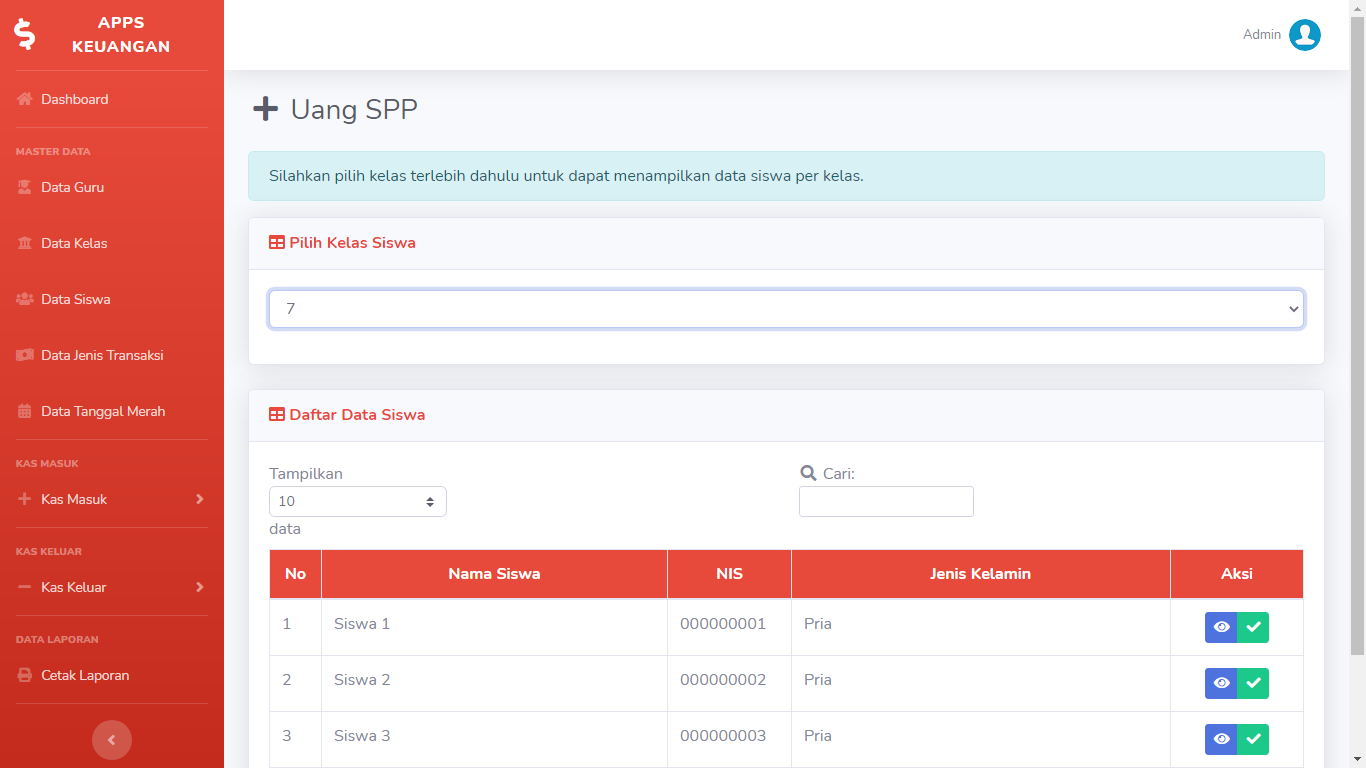Click NIS value 000000003

pos(723,736)
